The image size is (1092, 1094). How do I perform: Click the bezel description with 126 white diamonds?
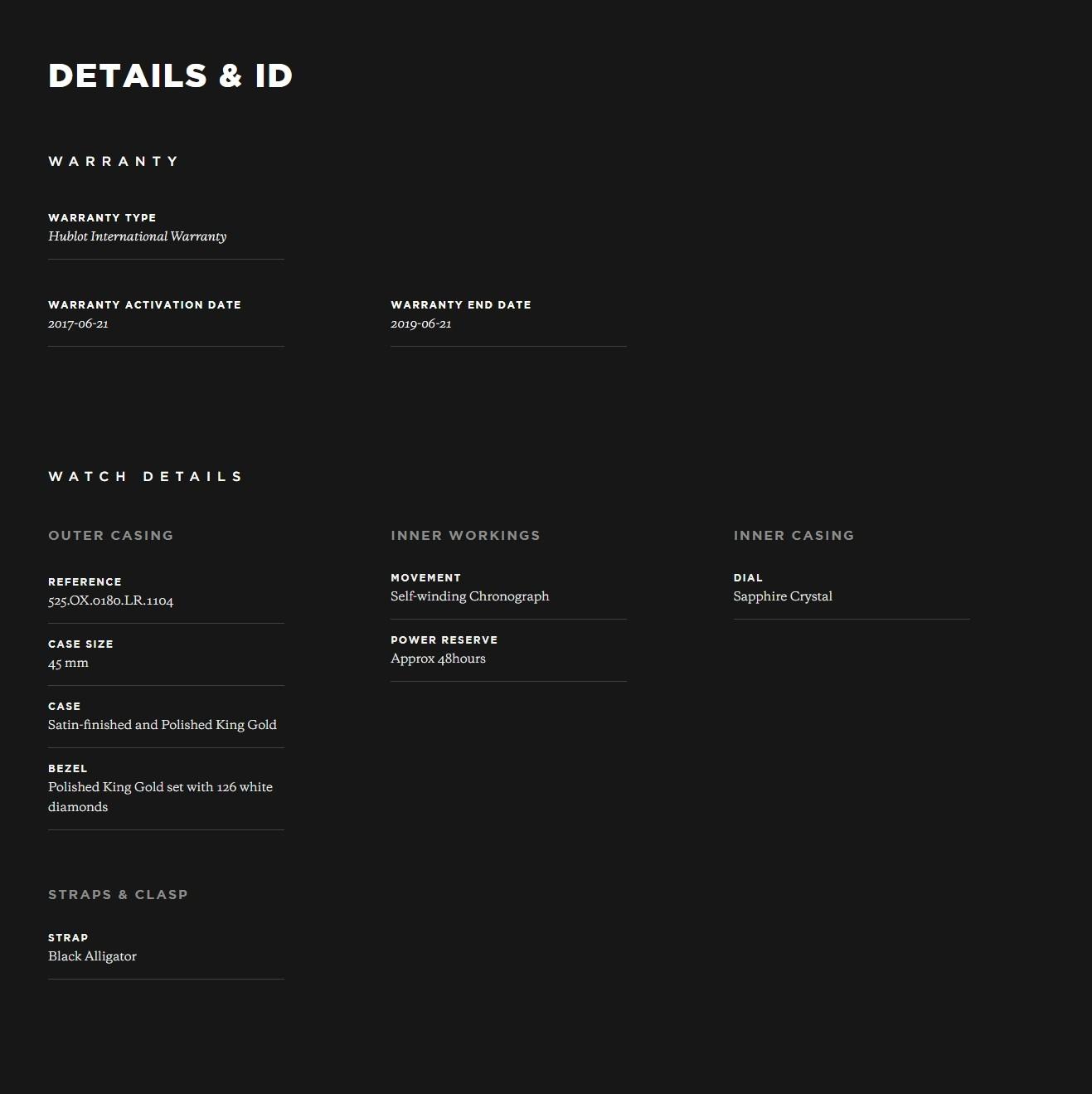point(160,796)
